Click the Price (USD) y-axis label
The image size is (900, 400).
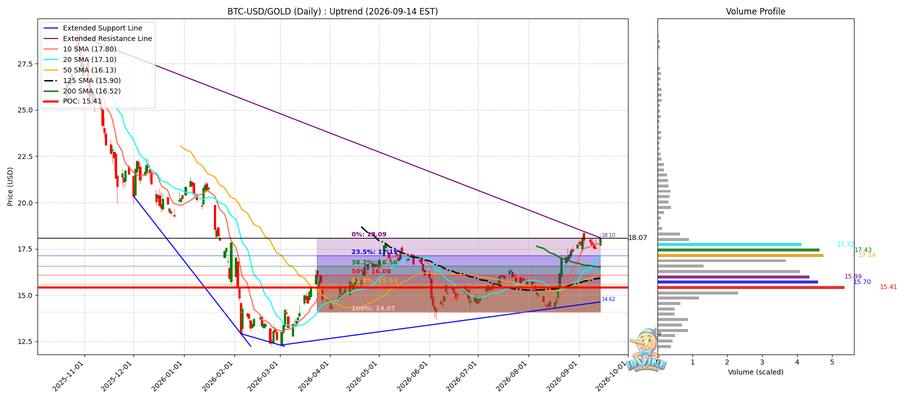tap(10, 185)
